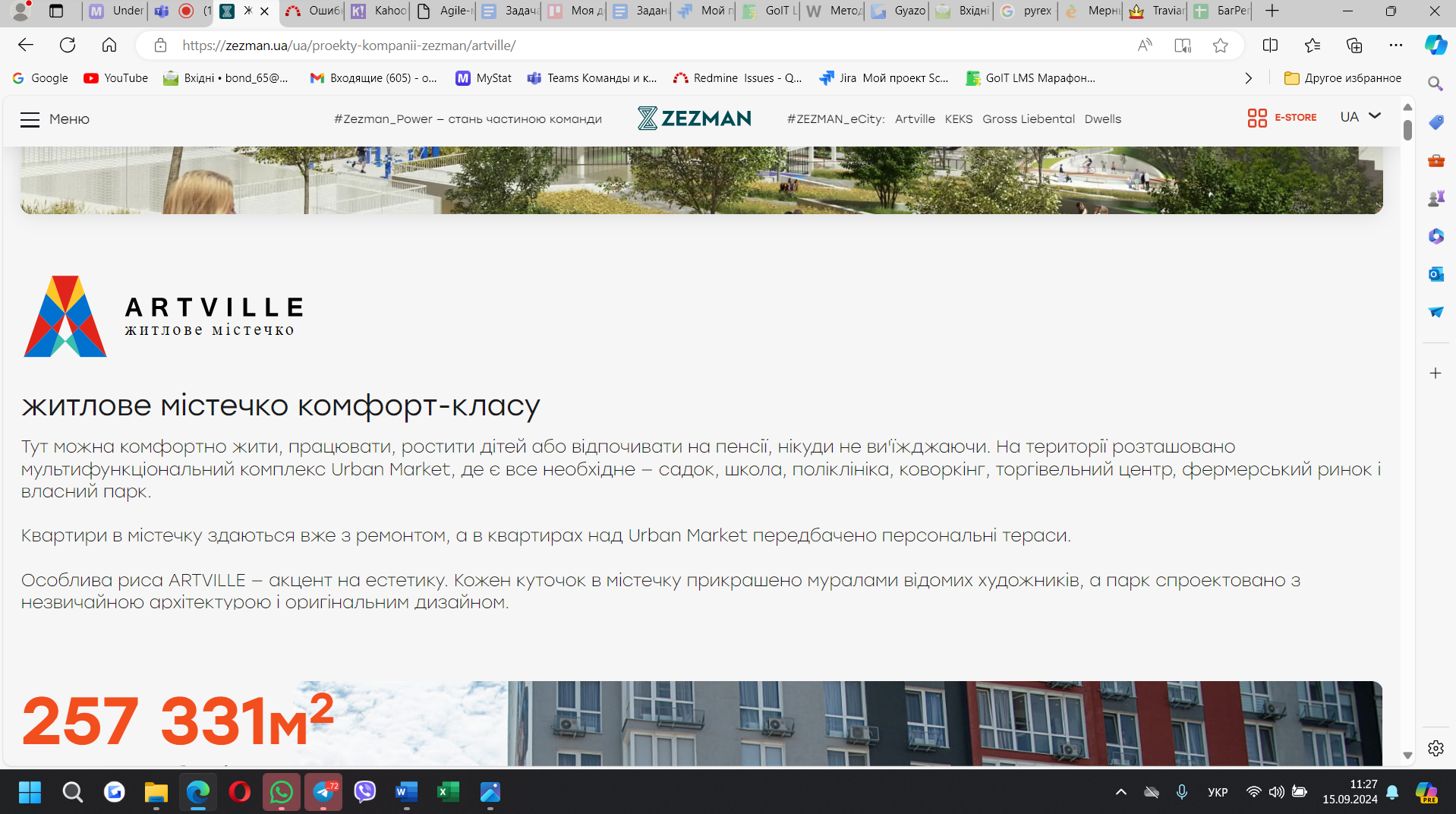Open Outlook icon in Edge sidebar
The height and width of the screenshot is (814, 1456).
click(x=1435, y=274)
